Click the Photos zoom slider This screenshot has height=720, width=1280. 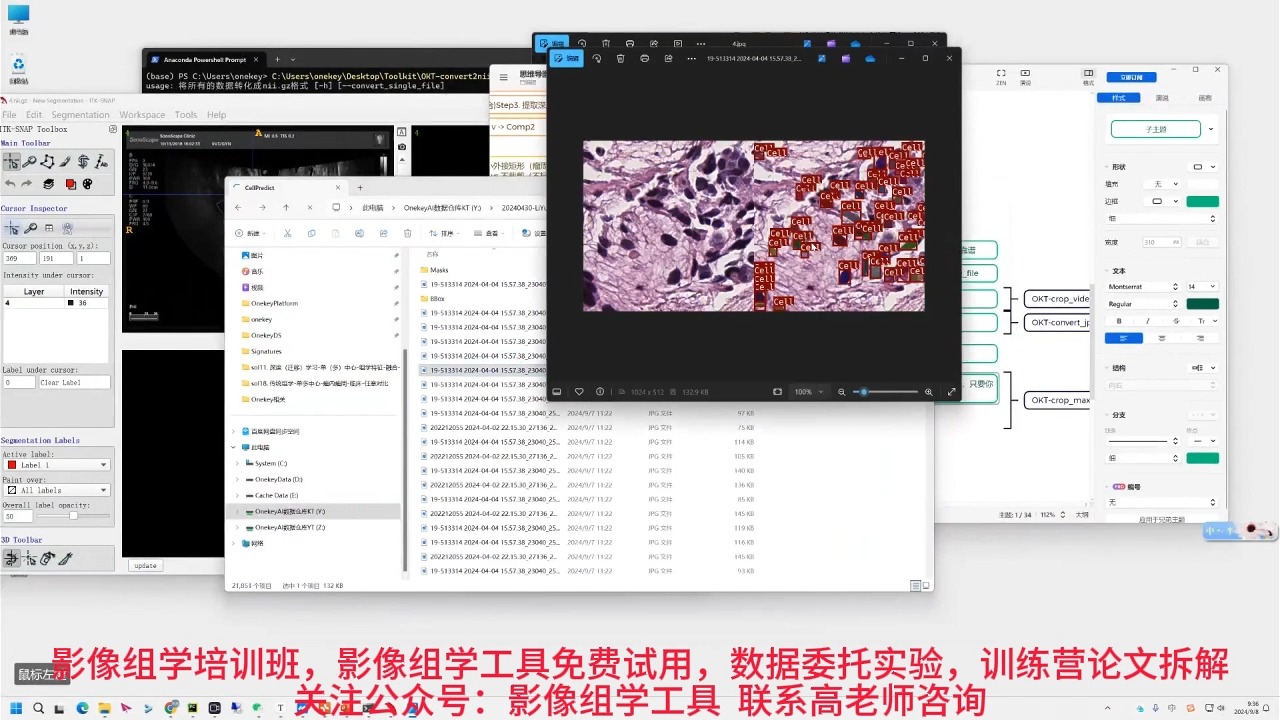(884, 392)
